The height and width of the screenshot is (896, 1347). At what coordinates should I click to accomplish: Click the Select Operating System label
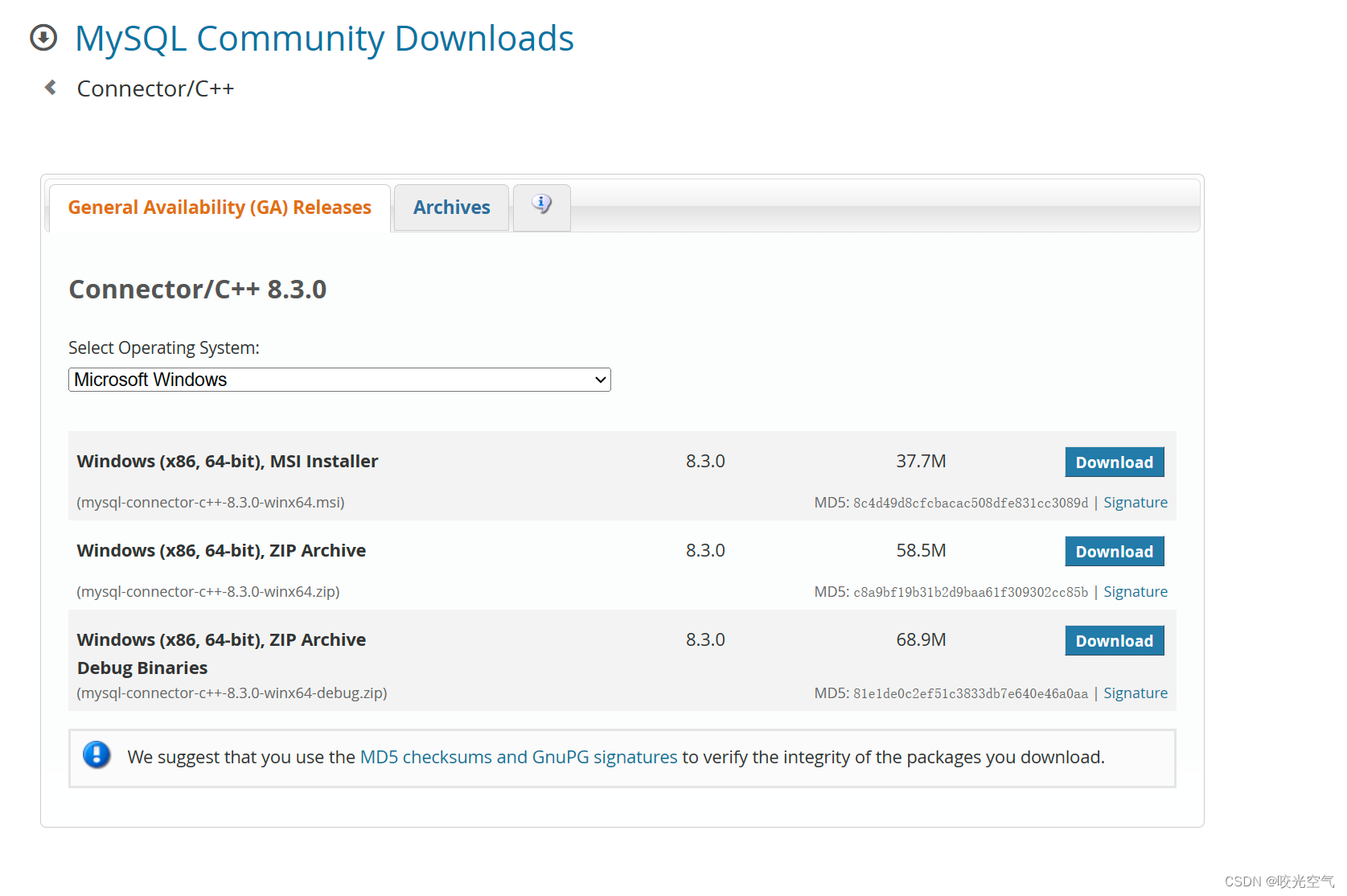164,348
